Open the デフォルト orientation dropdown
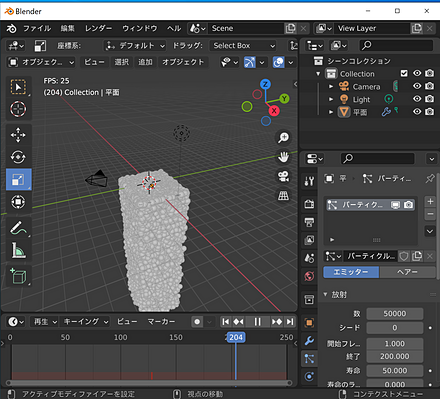This screenshot has height=399, width=440. tap(135, 46)
